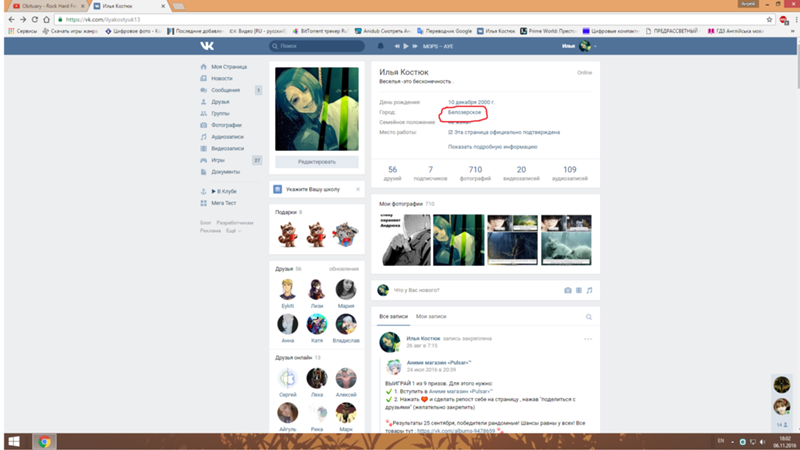Viewport: 800px width, 450px height.
Task: Click Chrome icon in the taskbar
Action: click(44, 442)
